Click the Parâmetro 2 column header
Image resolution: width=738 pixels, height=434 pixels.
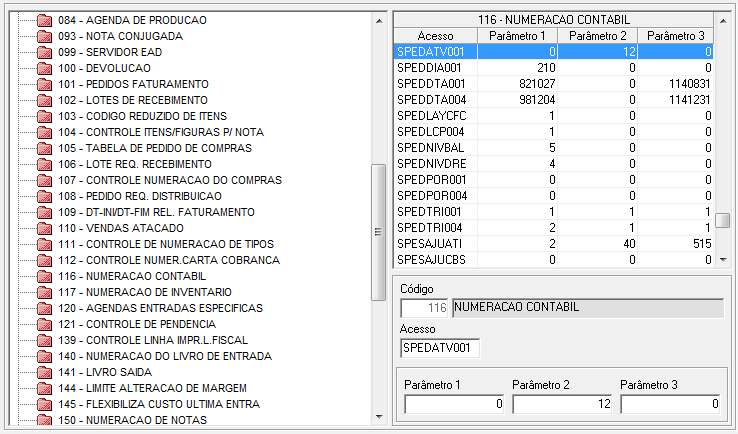pos(597,36)
